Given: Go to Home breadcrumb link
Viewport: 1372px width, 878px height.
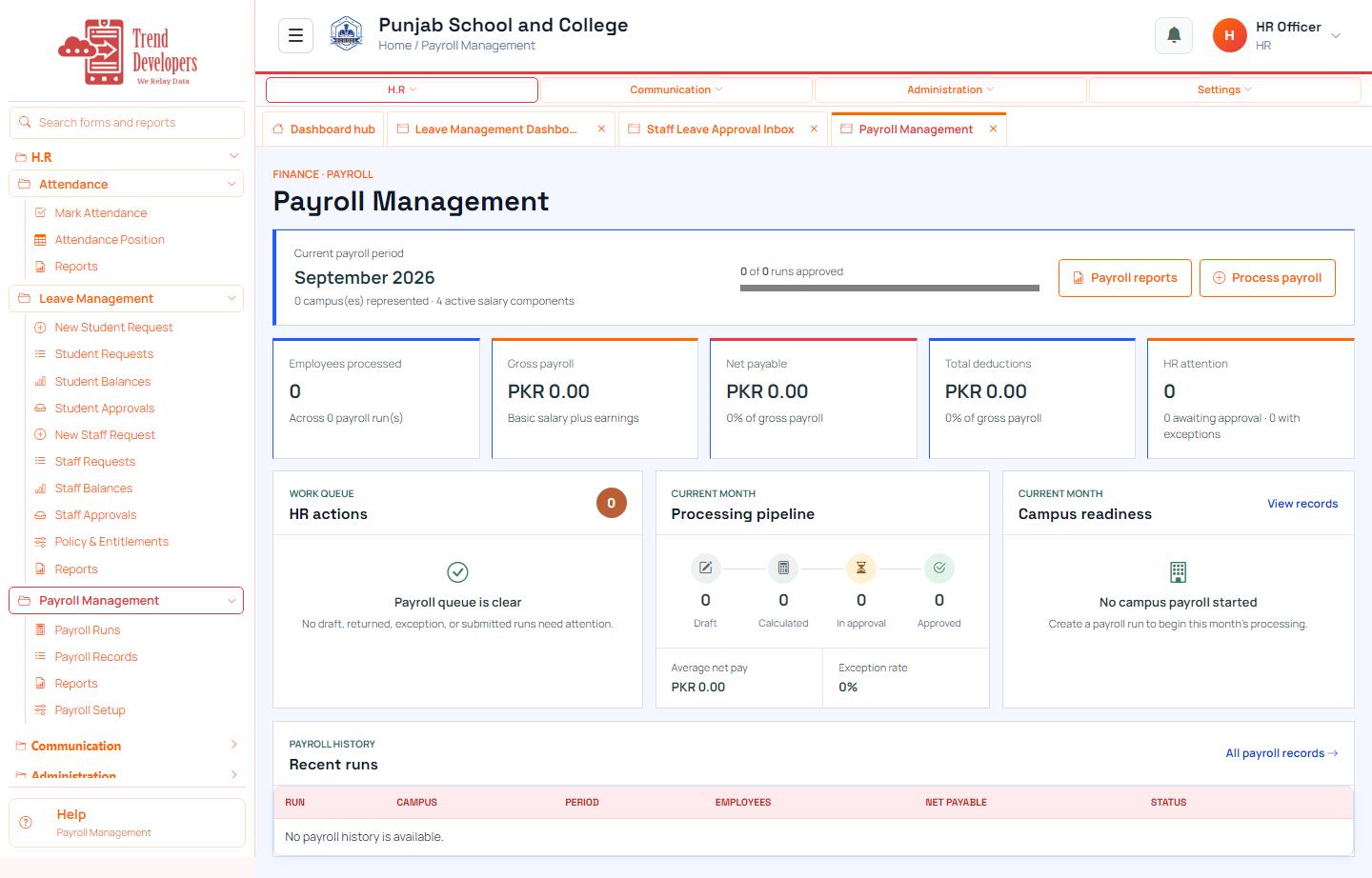Looking at the screenshot, I should pyautogui.click(x=394, y=46).
